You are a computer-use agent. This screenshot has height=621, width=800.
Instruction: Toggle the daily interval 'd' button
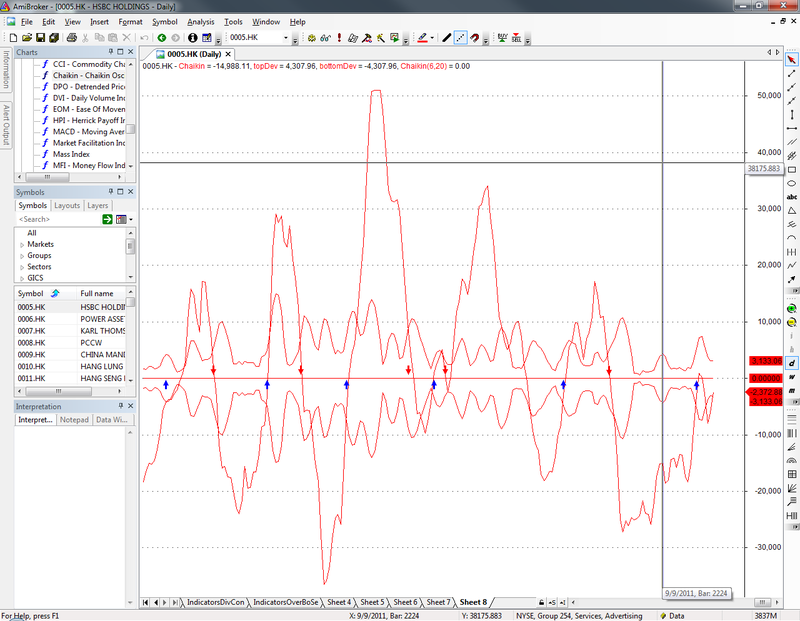pos(791,363)
